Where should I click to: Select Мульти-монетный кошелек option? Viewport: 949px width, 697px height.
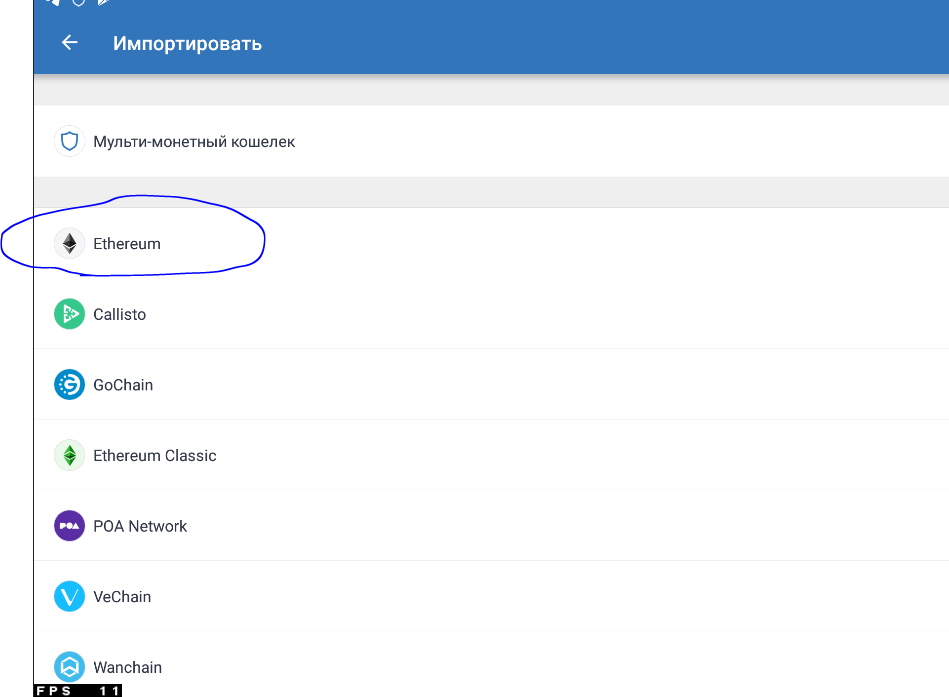click(x=491, y=141)
